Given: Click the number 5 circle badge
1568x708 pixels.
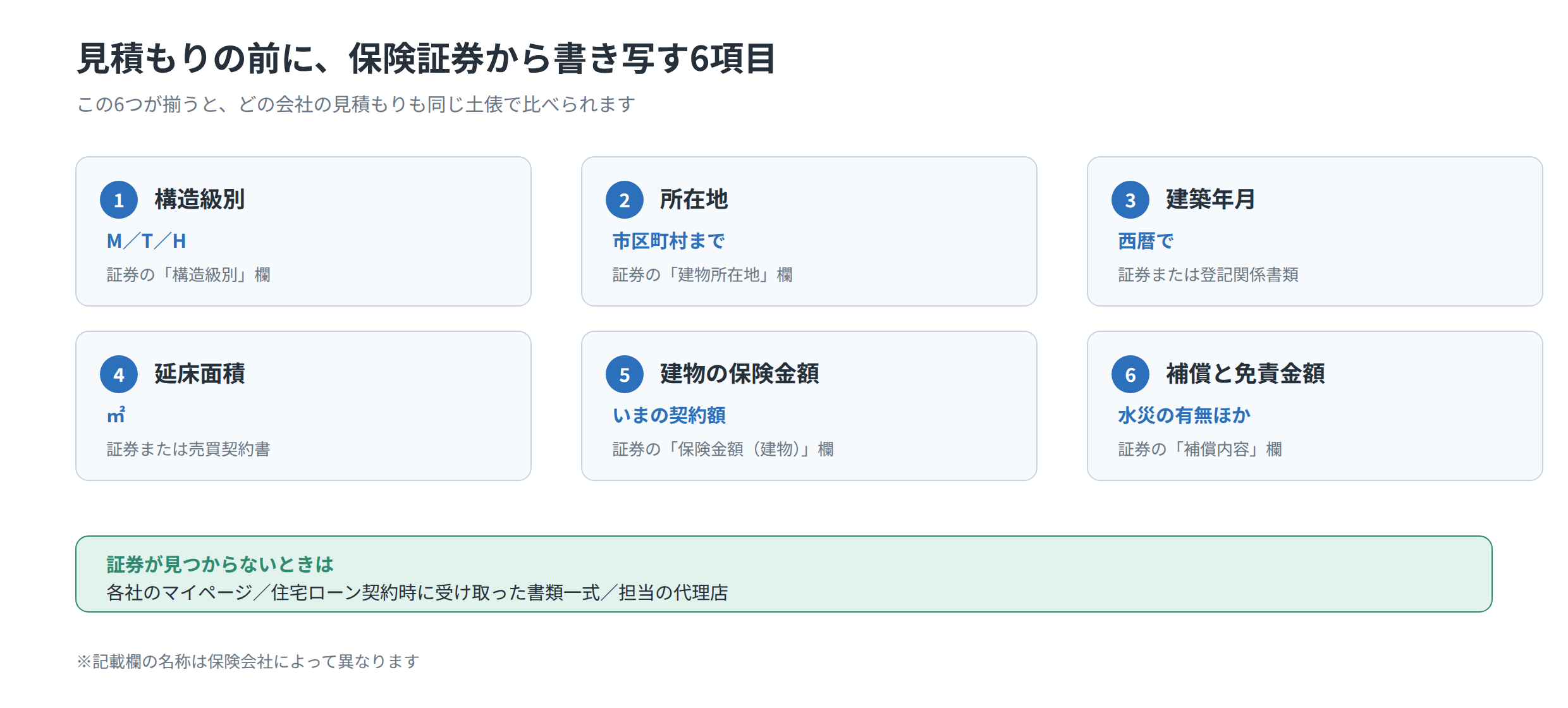Looking at the screenshot, I should (625, 374).
